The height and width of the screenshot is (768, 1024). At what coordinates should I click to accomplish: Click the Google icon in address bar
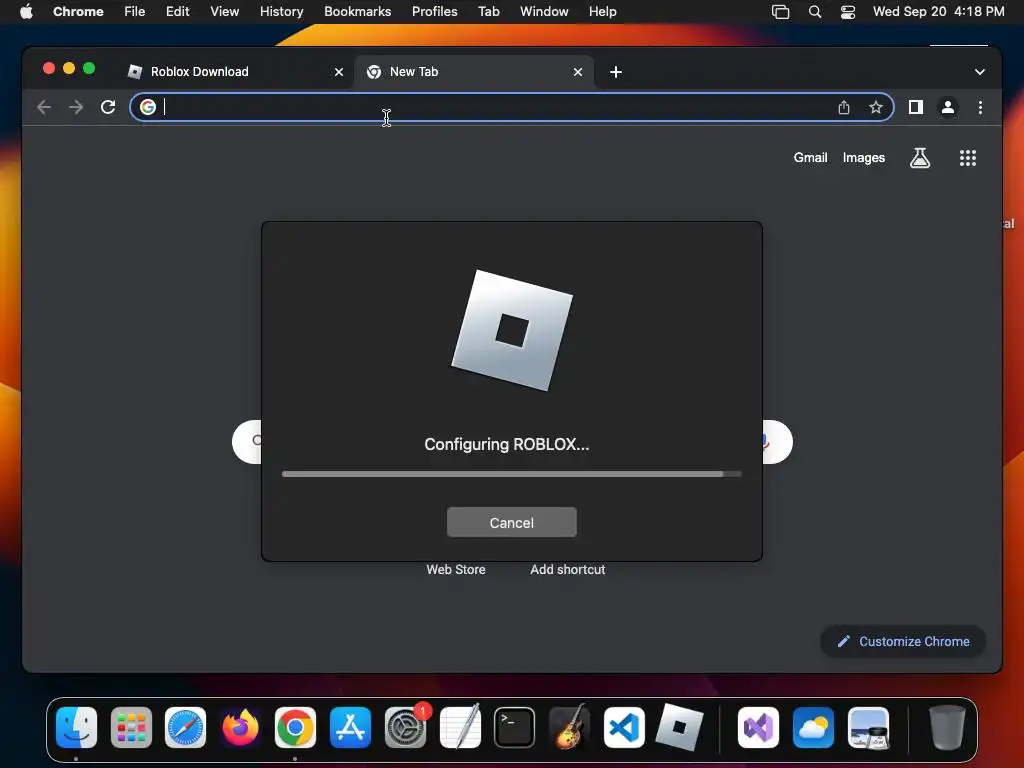tap(148, 107)
